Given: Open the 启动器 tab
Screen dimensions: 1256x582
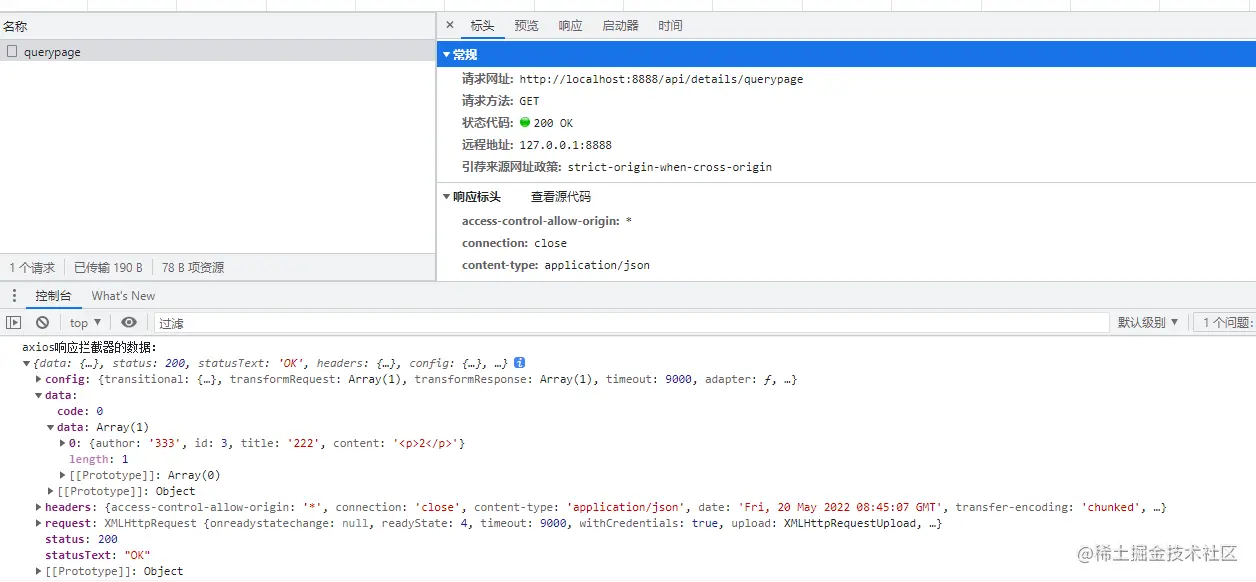Looking at the screenshot, I should coord(620,26).
